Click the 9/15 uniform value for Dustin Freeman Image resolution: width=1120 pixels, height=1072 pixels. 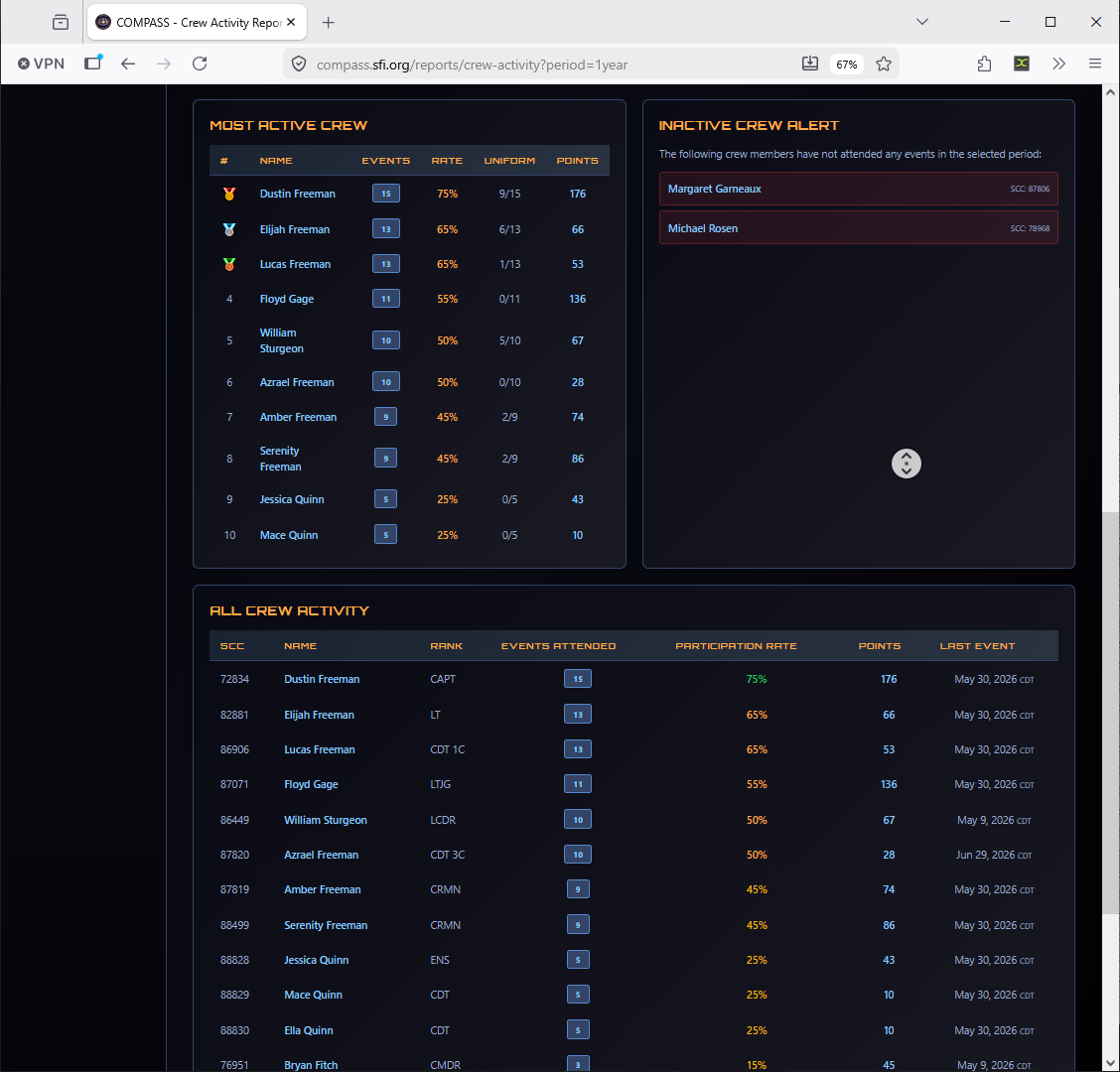click(x=509, y=194)
